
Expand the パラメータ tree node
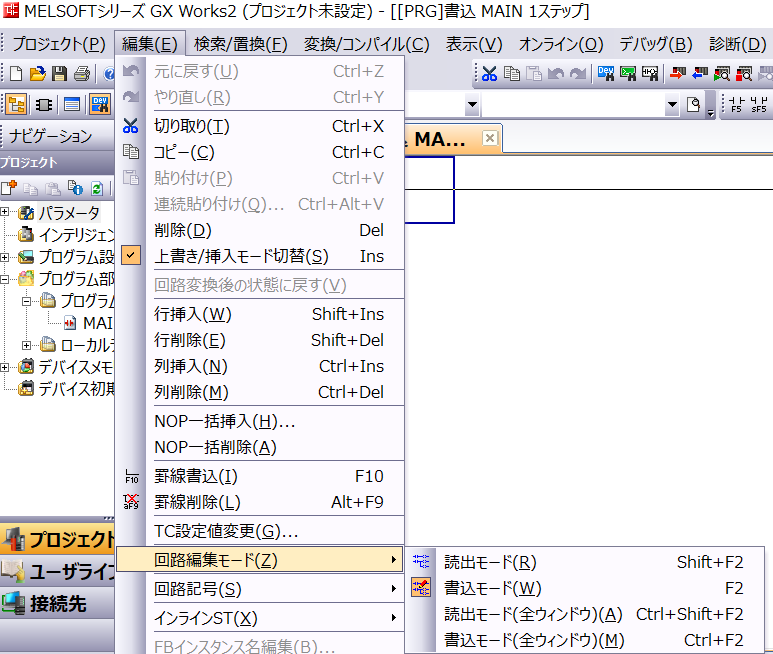coord(5,212)
